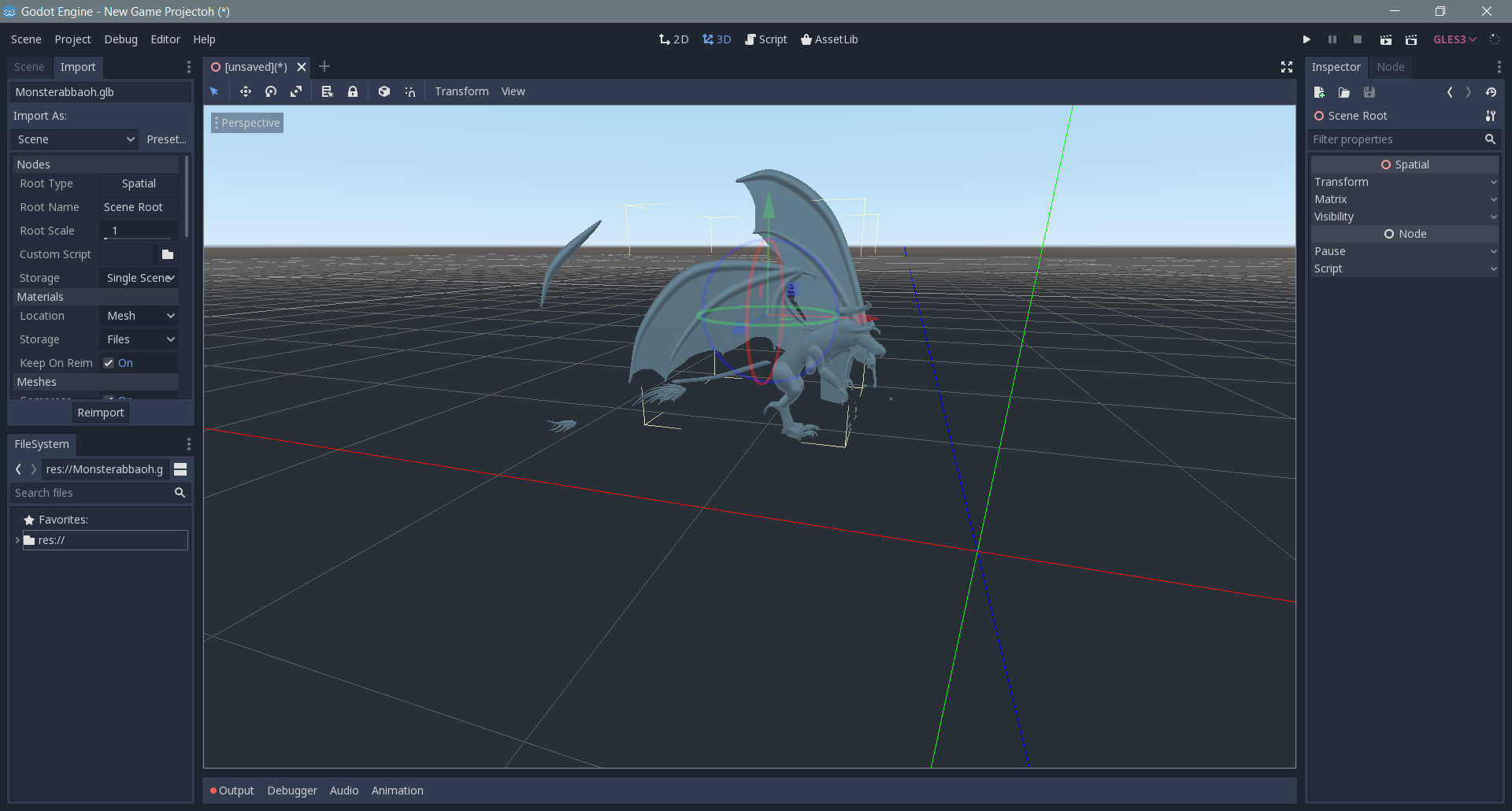The image size is (1512, 811).
Task: Open Materials Location Mesh dropdown
Action: pyautogui.click(x=140, y=316)
